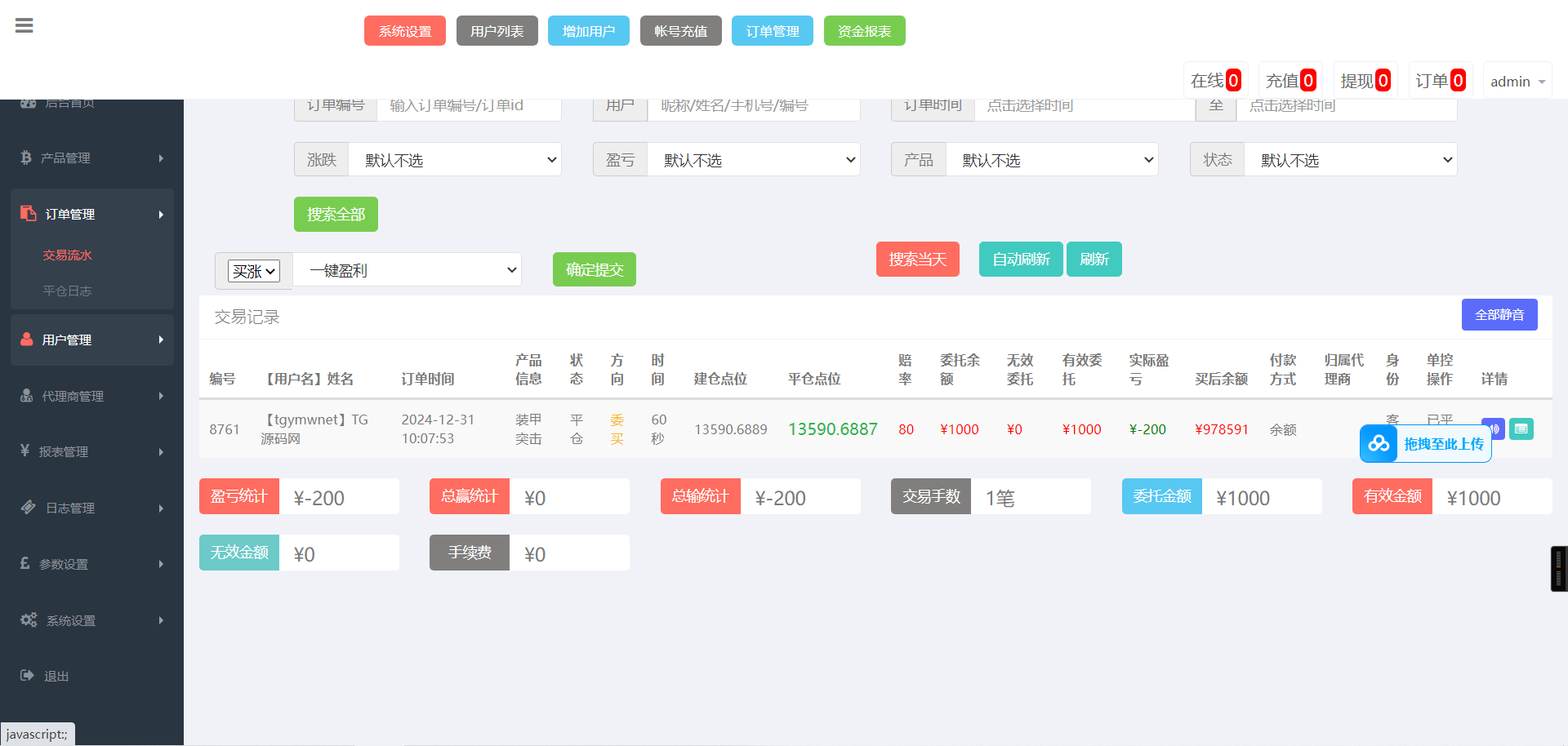The image size is (1568, 746).
Task: Mute all sounds with 全部静音
Action: tap(1499, 315)
